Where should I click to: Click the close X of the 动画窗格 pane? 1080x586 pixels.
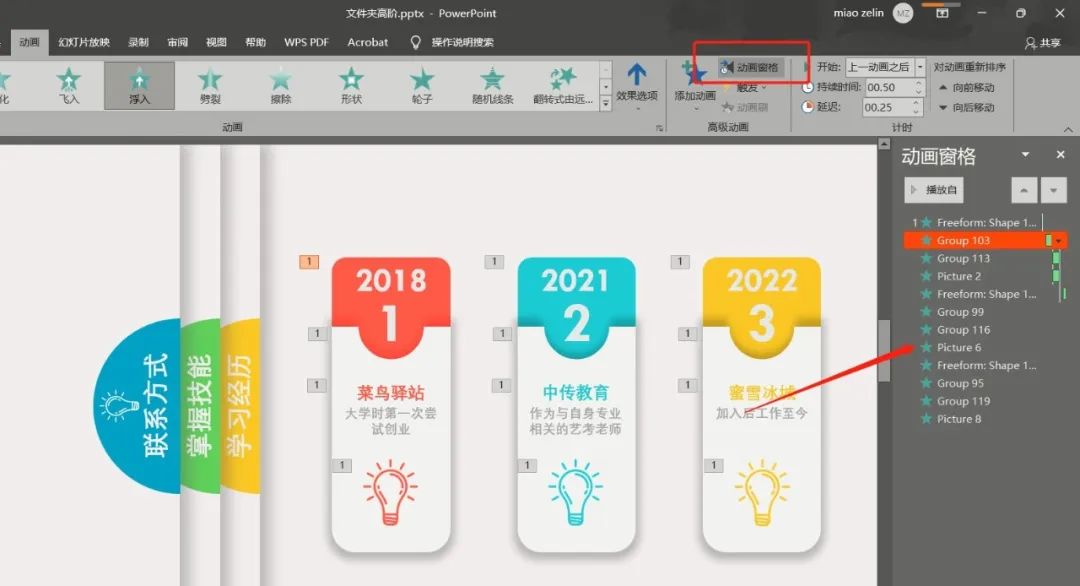[1061, 155]
